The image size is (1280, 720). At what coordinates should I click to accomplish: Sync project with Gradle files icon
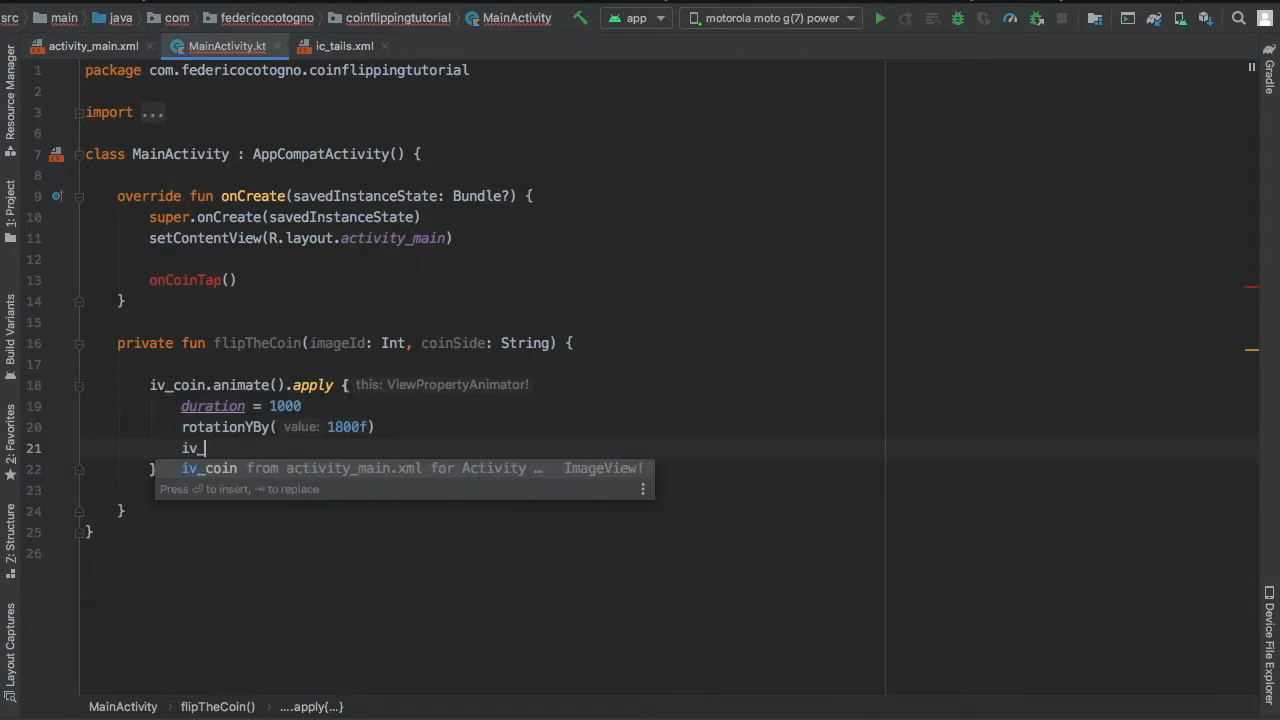[1154, 18]
